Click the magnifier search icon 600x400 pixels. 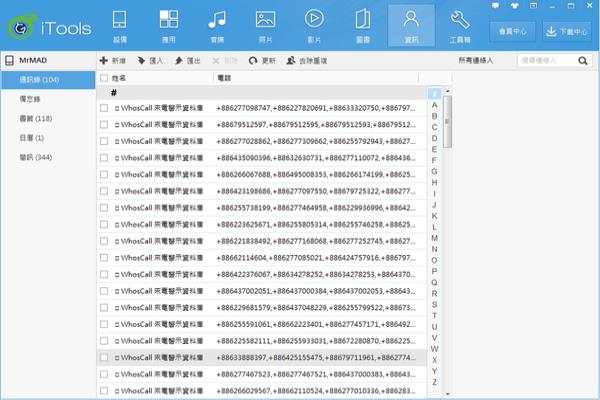(x=583, y=60)
